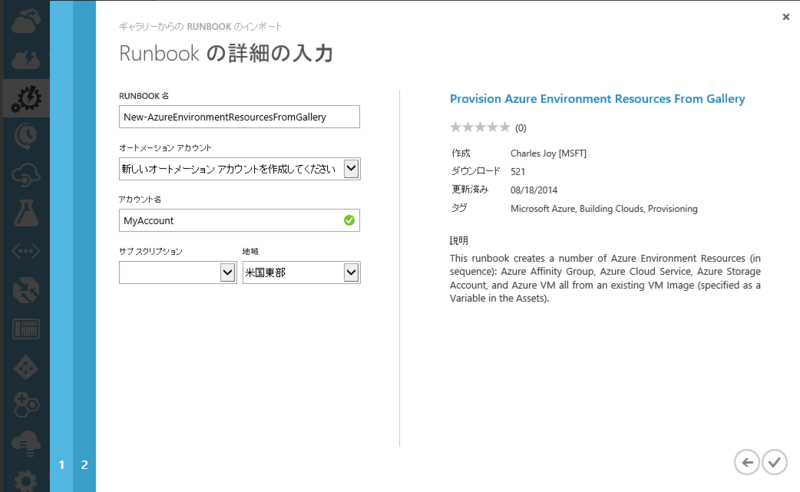This screenshot has width=800, height=492.
Task: Open the add-ons hexagons sidebar icon
Action: tap(26, 405)
